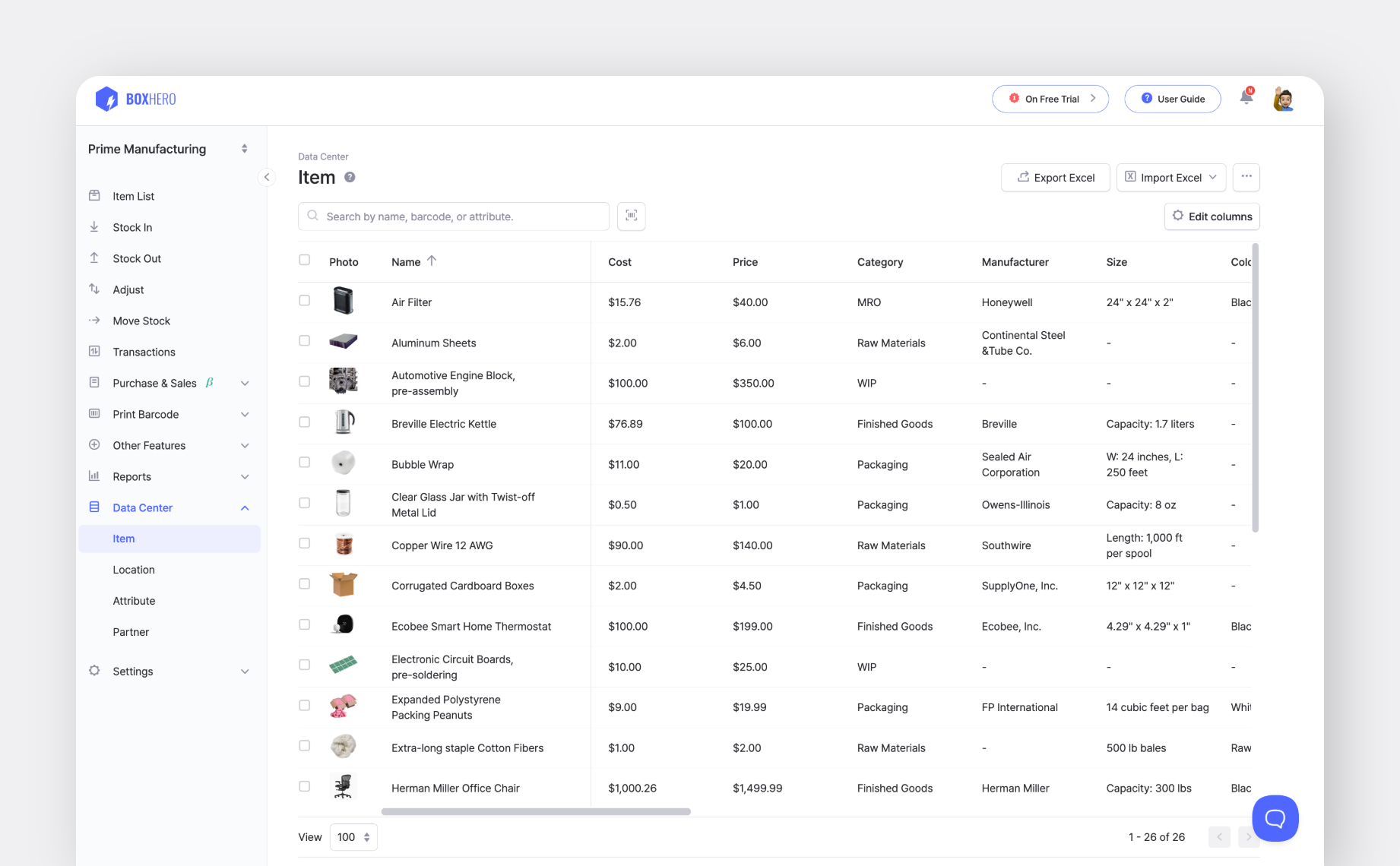The image size is (1400, 866).
Task: Collapse the Data Center section
Action: (244, 507)
